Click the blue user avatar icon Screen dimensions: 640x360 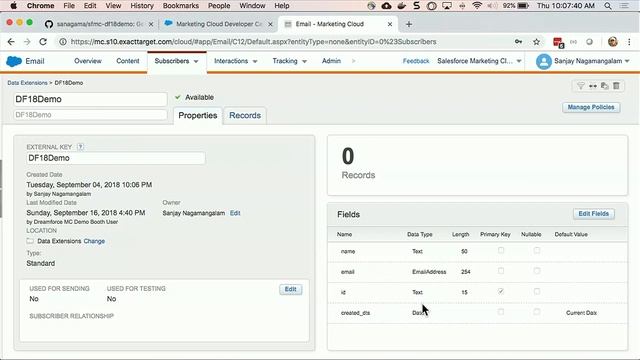(544, 61)
